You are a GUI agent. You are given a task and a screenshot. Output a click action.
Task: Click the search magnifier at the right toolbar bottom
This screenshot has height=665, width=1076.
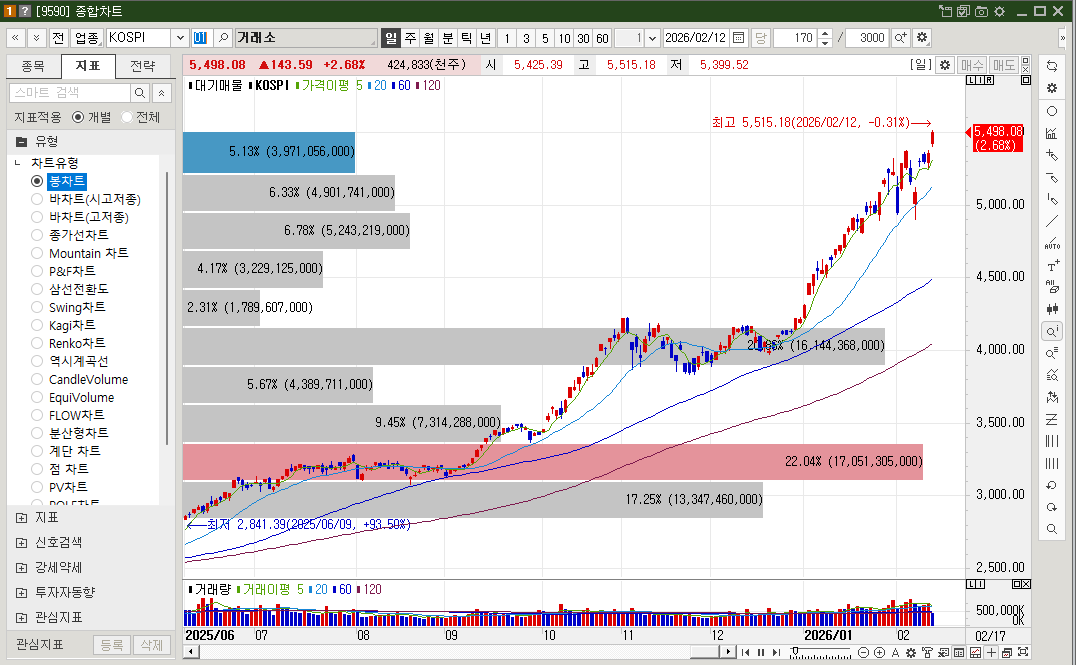(x=1051, y=529)
